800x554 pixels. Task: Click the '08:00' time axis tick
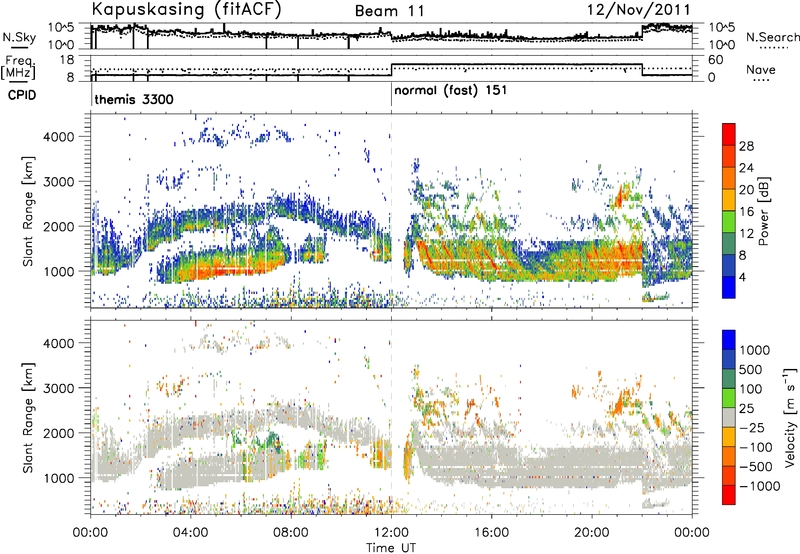pyautogui.click(x=291, y=533)
